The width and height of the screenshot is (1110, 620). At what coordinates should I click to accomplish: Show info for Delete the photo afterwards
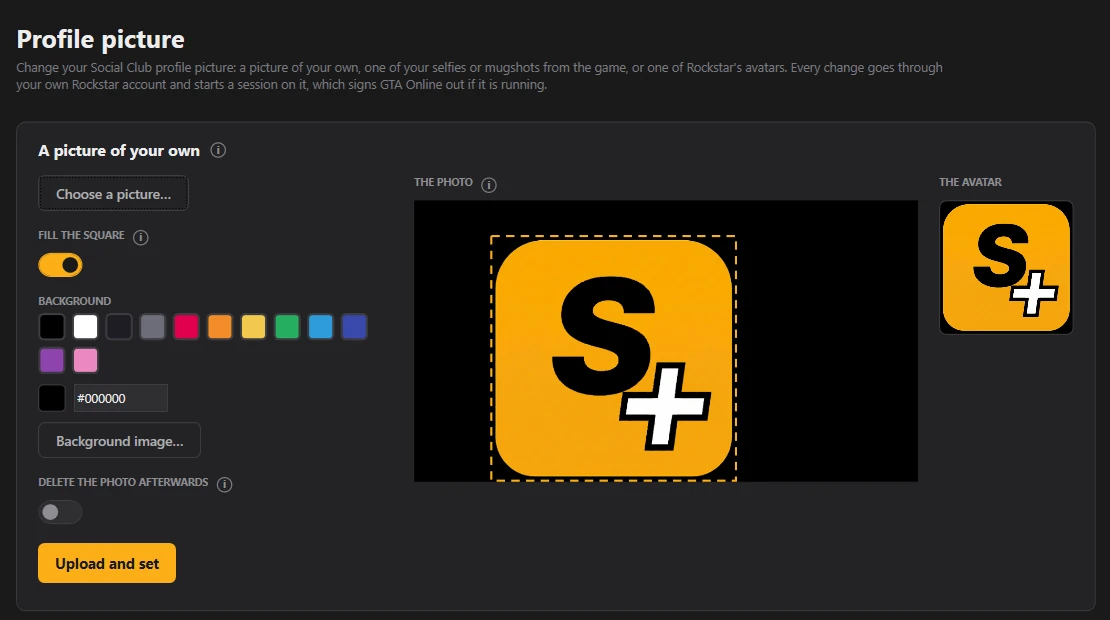224,484
